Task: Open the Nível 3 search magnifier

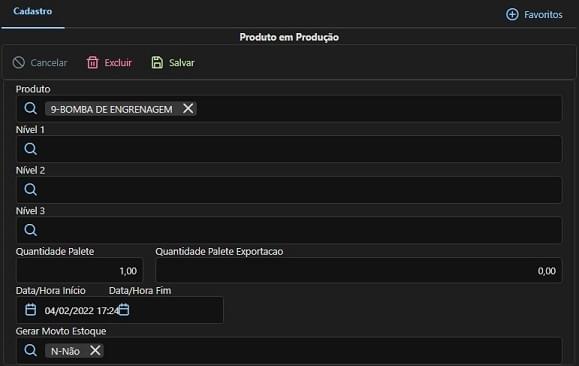Action: point(31,230)
